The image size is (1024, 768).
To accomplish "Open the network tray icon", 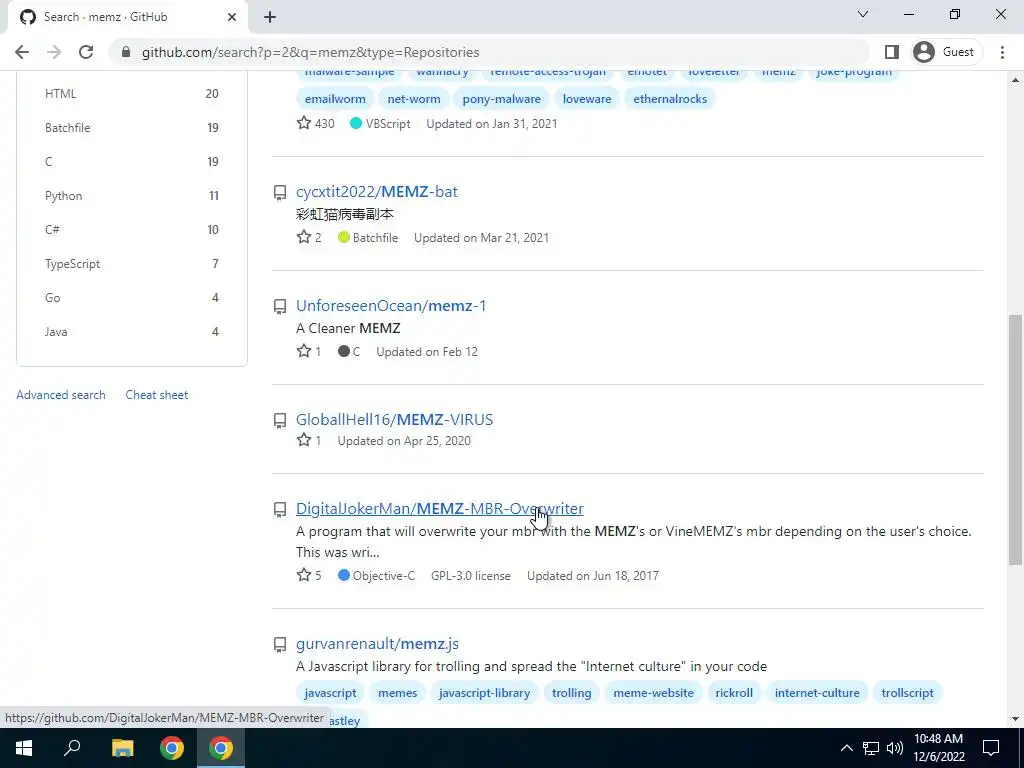I will click(x=871, y=748).
